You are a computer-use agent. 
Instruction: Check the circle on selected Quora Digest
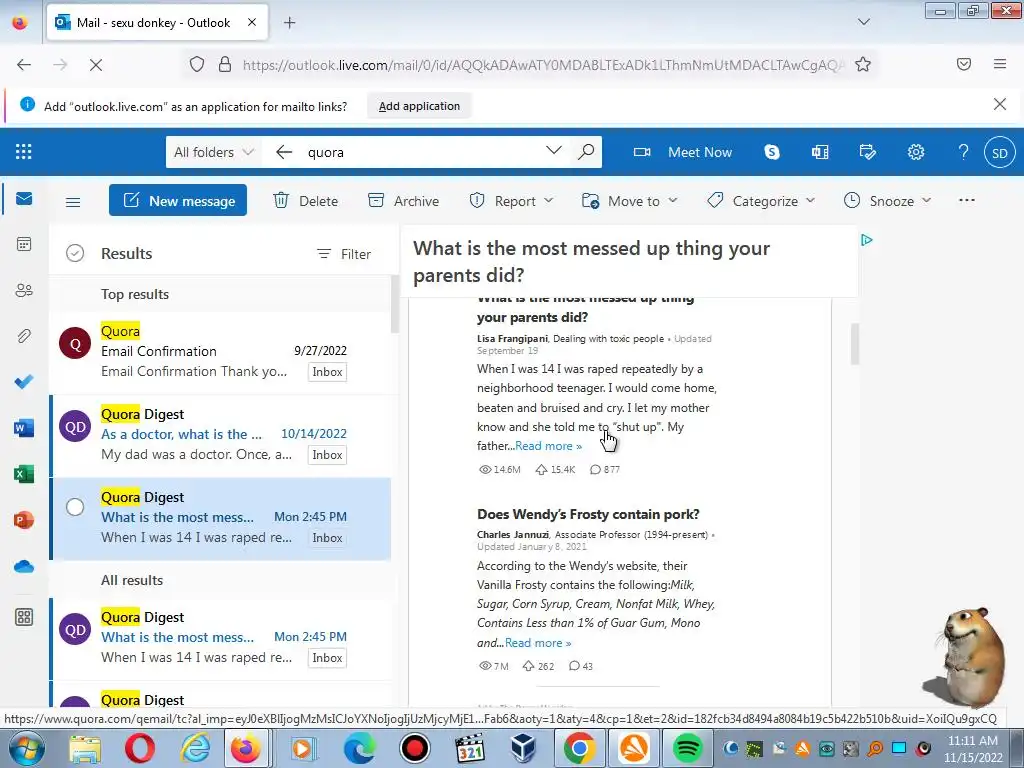(x=75, y=507)
